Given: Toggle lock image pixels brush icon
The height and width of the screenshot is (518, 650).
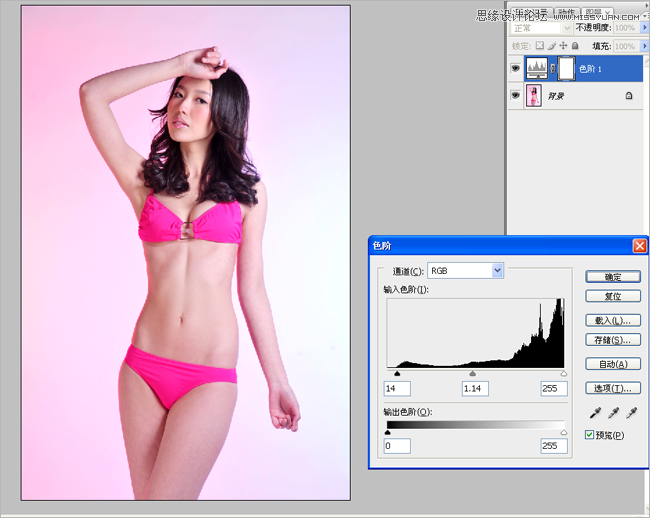Looking at the screenshot, I should click(551, 46).
